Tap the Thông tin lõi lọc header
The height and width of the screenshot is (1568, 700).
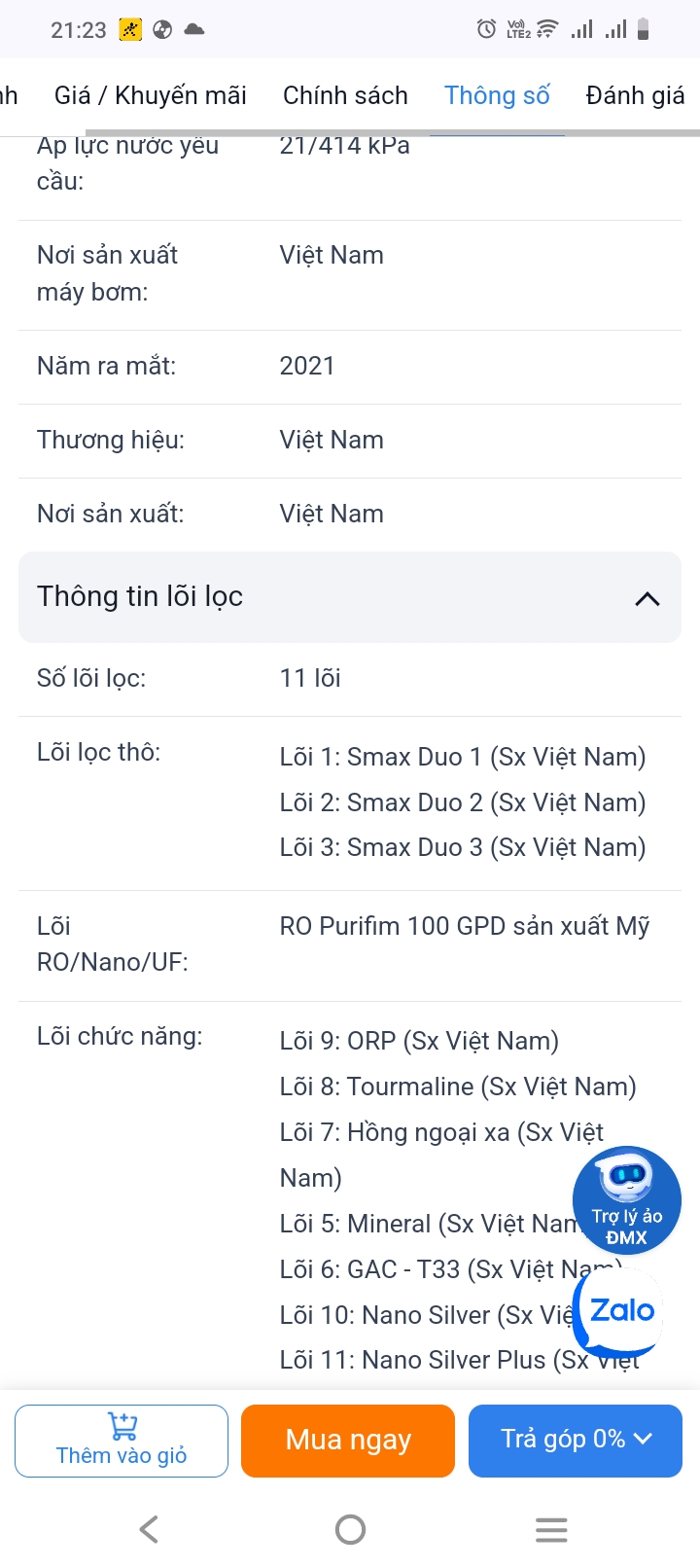point(140,596)
